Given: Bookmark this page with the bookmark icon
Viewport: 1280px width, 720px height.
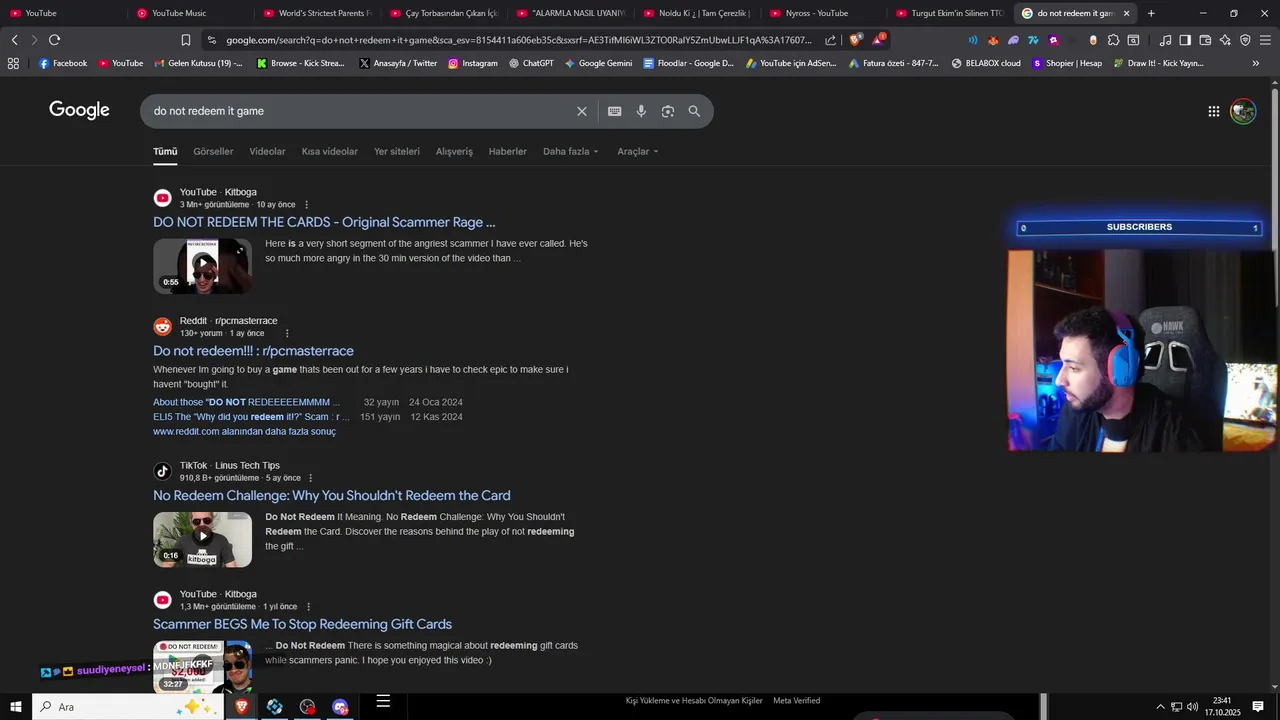Looking at the screenshot, I should 186,40.
